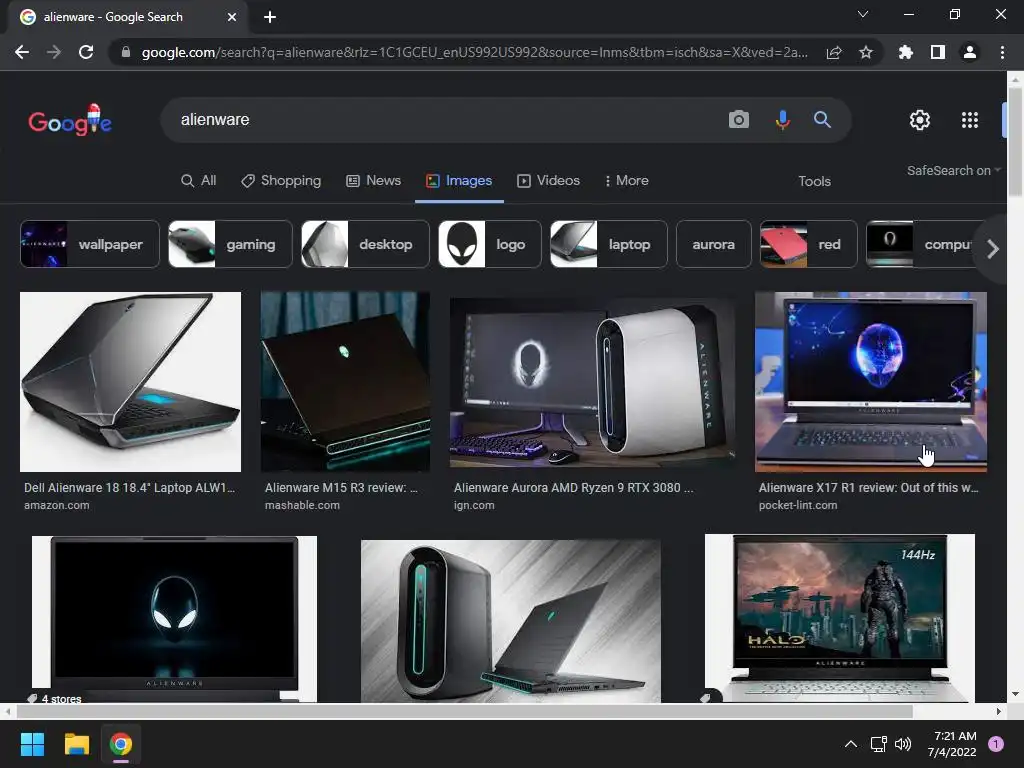Open the Google apps grid

coord(970,120)
